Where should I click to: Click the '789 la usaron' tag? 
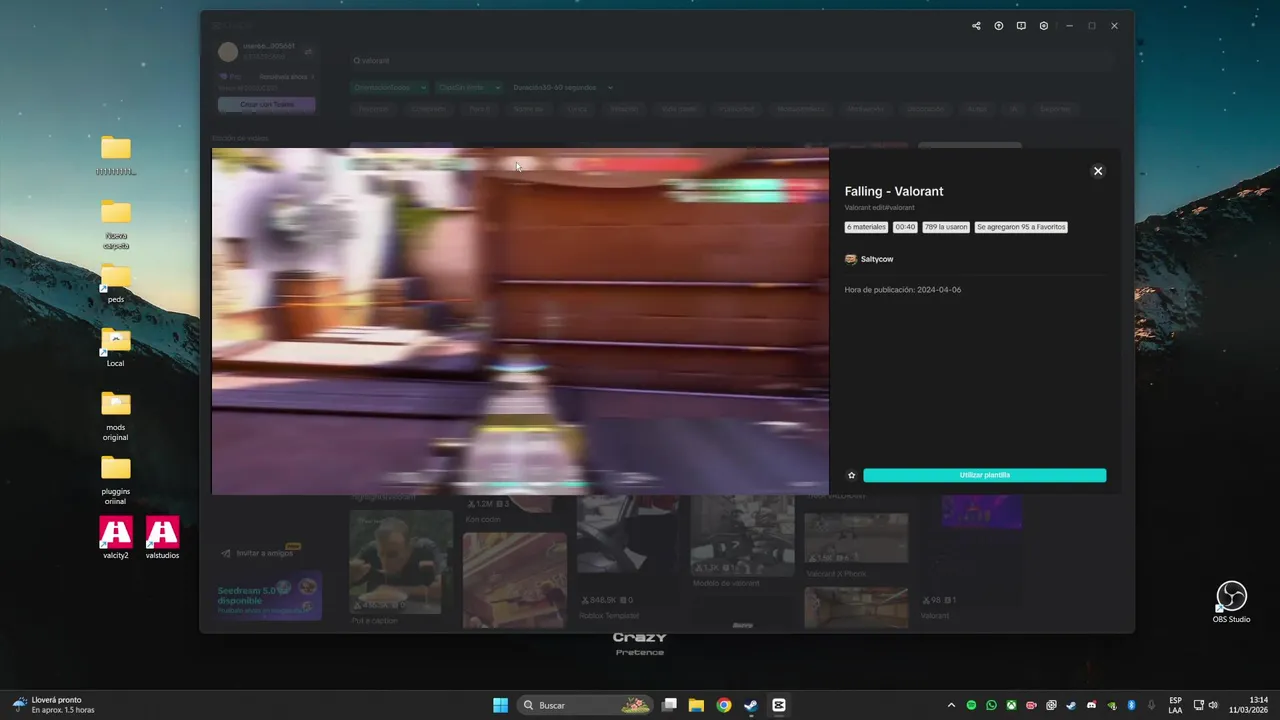pos(946,227)
